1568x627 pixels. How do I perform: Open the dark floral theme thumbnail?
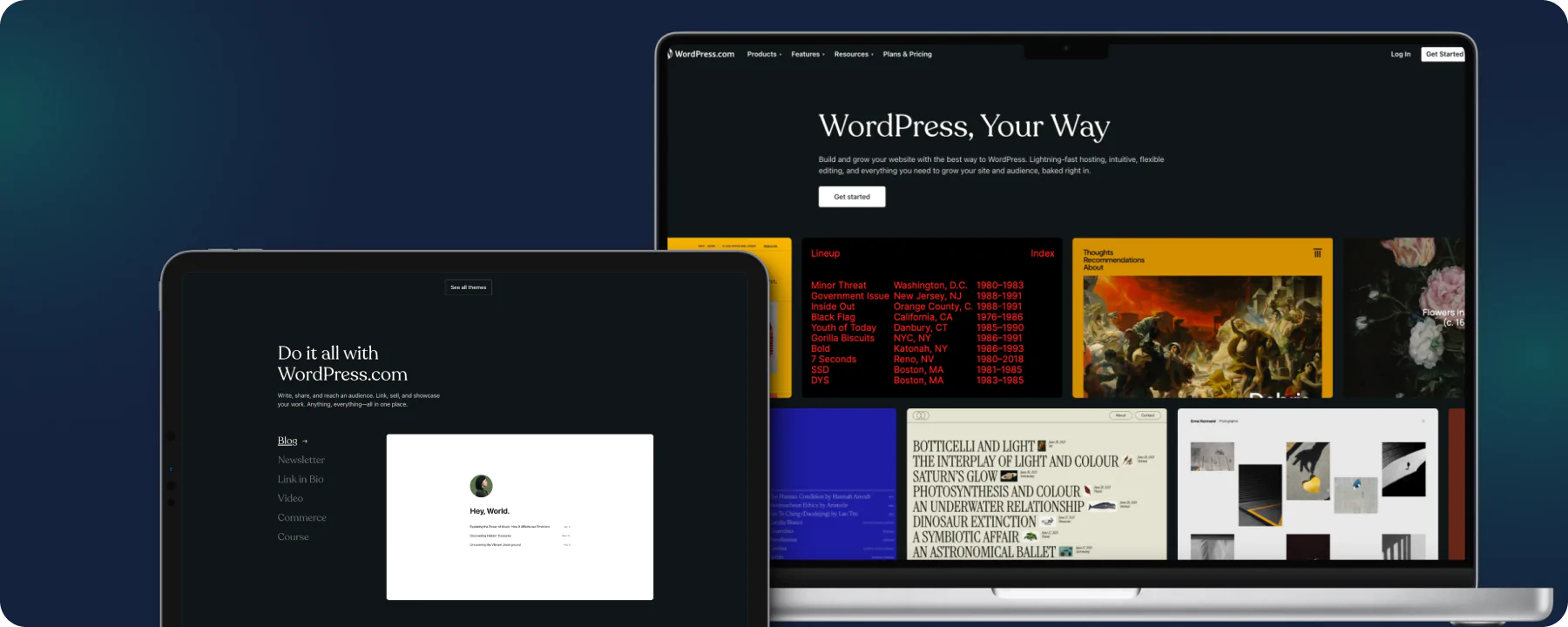click(1404, 318)
